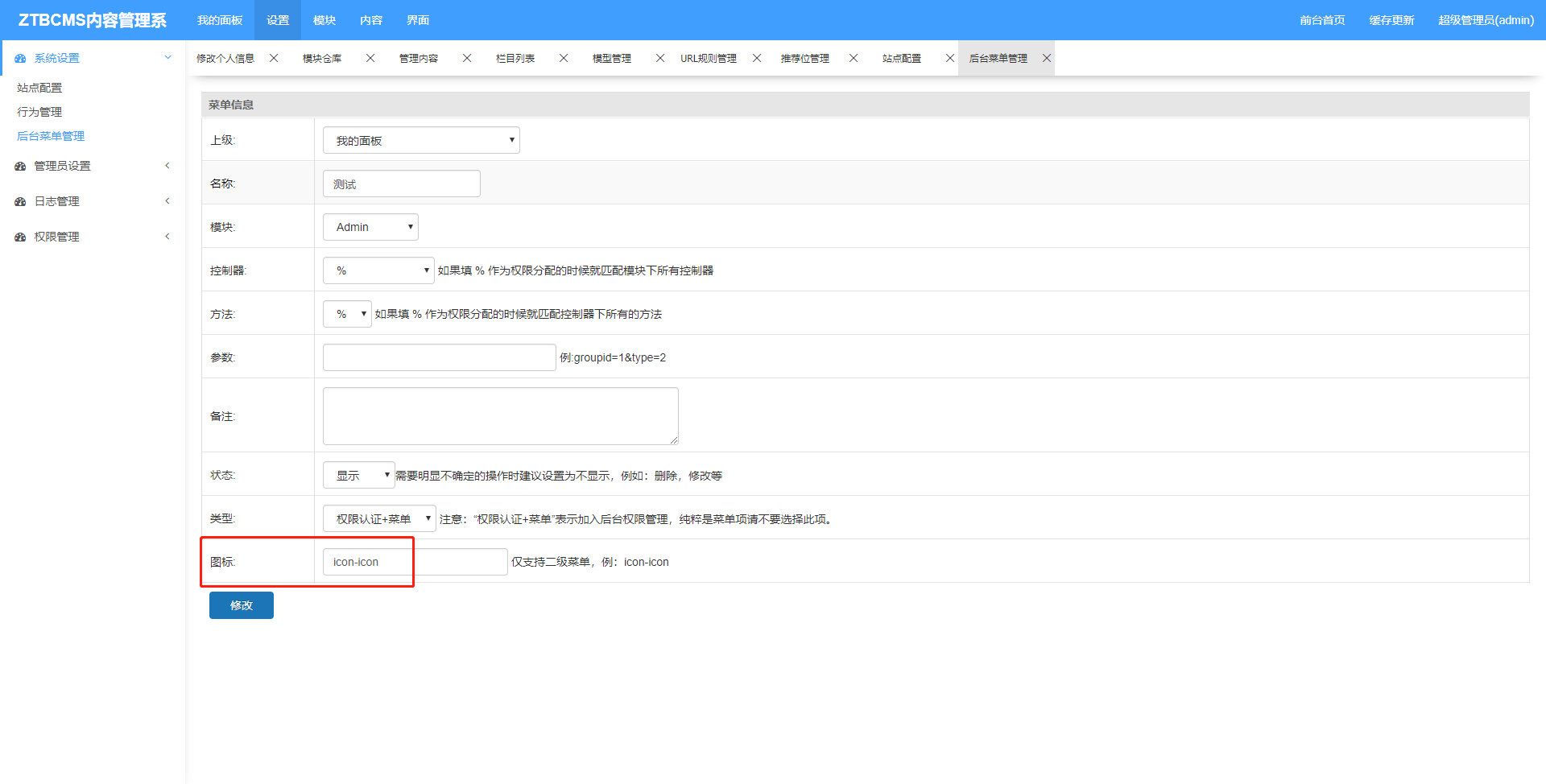
Task: Open the 类型 dropdown showing 权限认证+菜单
Action: 379,518
